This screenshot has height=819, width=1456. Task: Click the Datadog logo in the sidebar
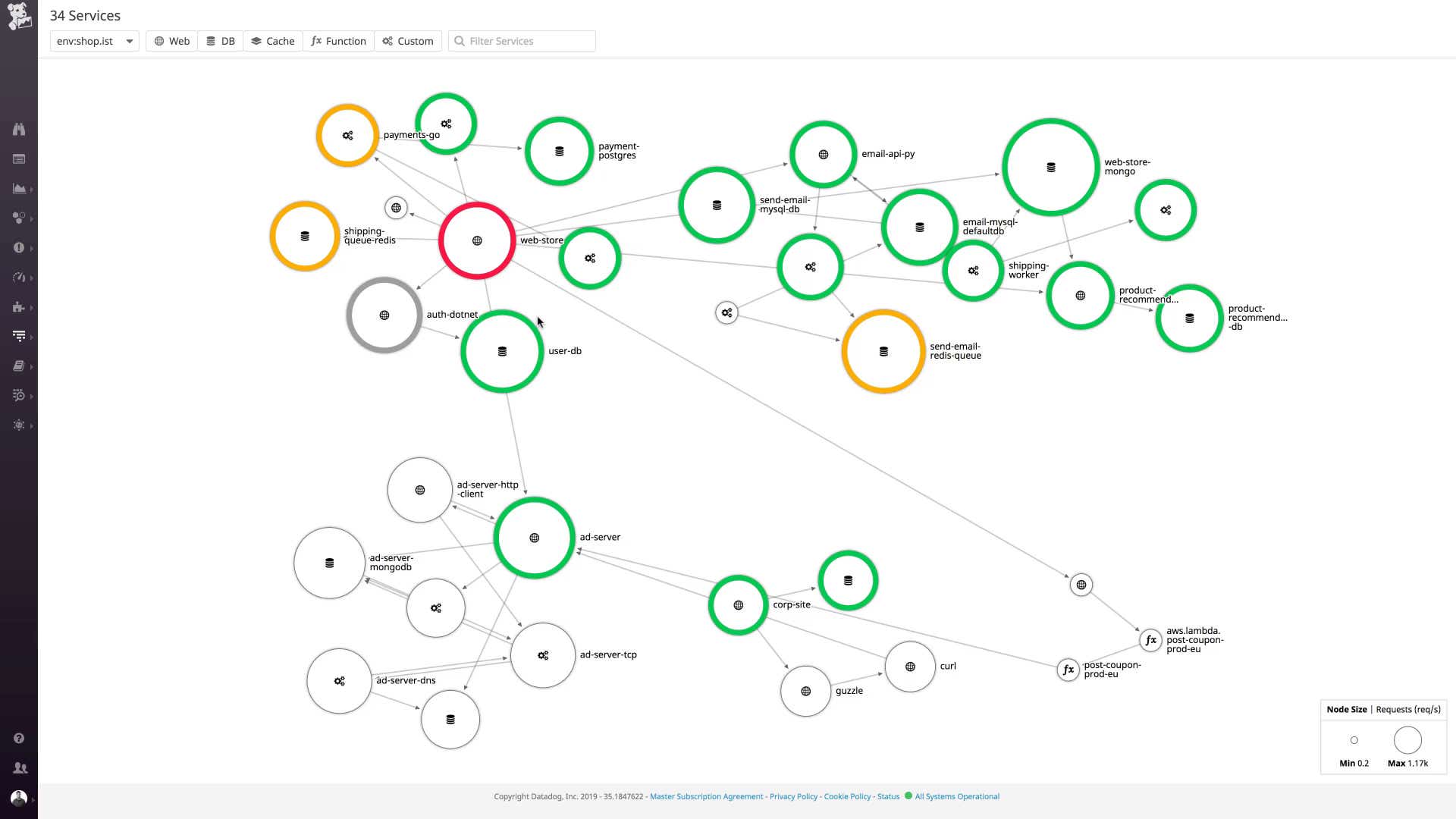[19, 16]
